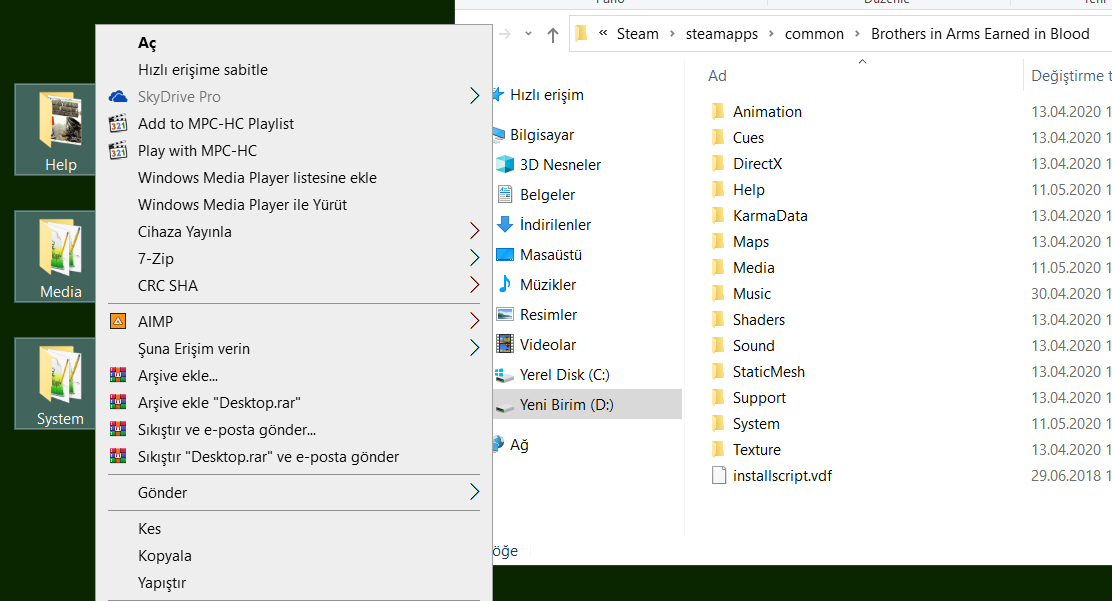Screen dimensions: 1112x601
Task: Select the Music folder row
Action: pyautogui.click(x=751, y=294)
